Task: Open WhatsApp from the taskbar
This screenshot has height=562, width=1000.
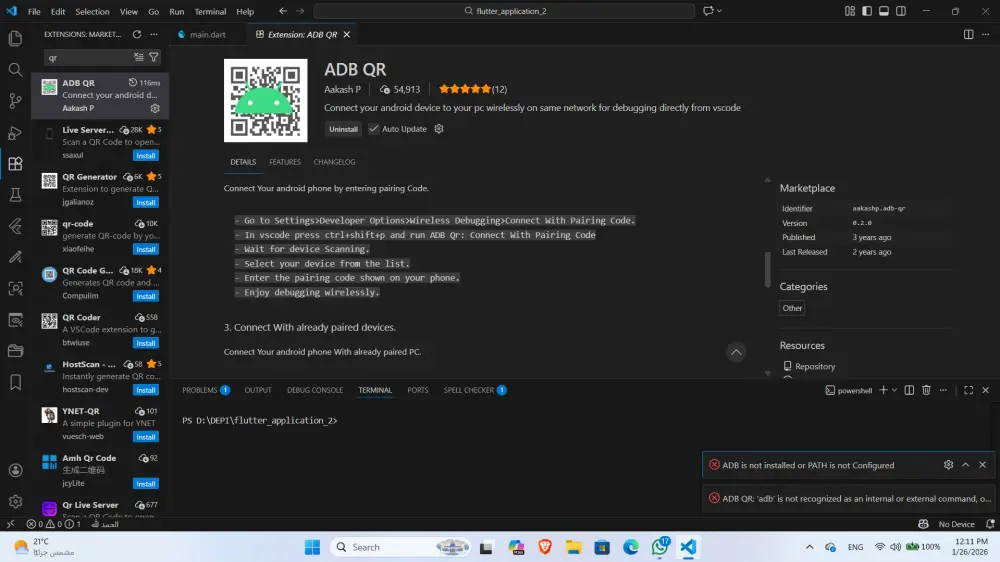Action: point(659,547)
